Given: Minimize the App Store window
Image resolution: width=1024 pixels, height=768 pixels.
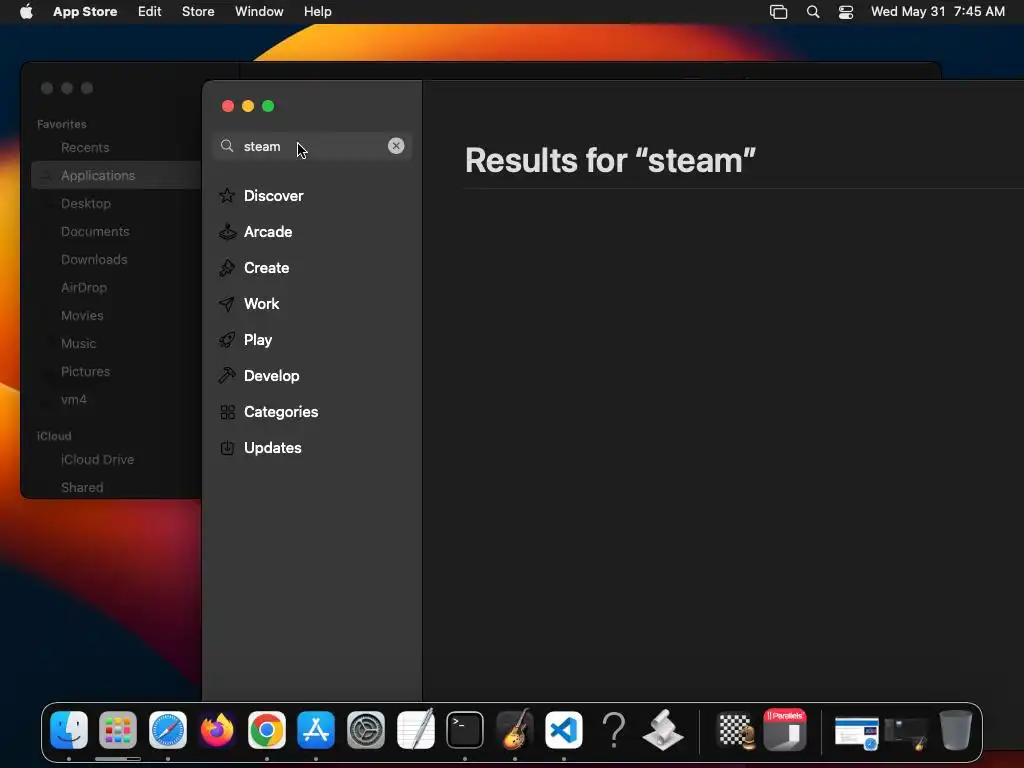Looking at the screenshot, I should point(248,106).
